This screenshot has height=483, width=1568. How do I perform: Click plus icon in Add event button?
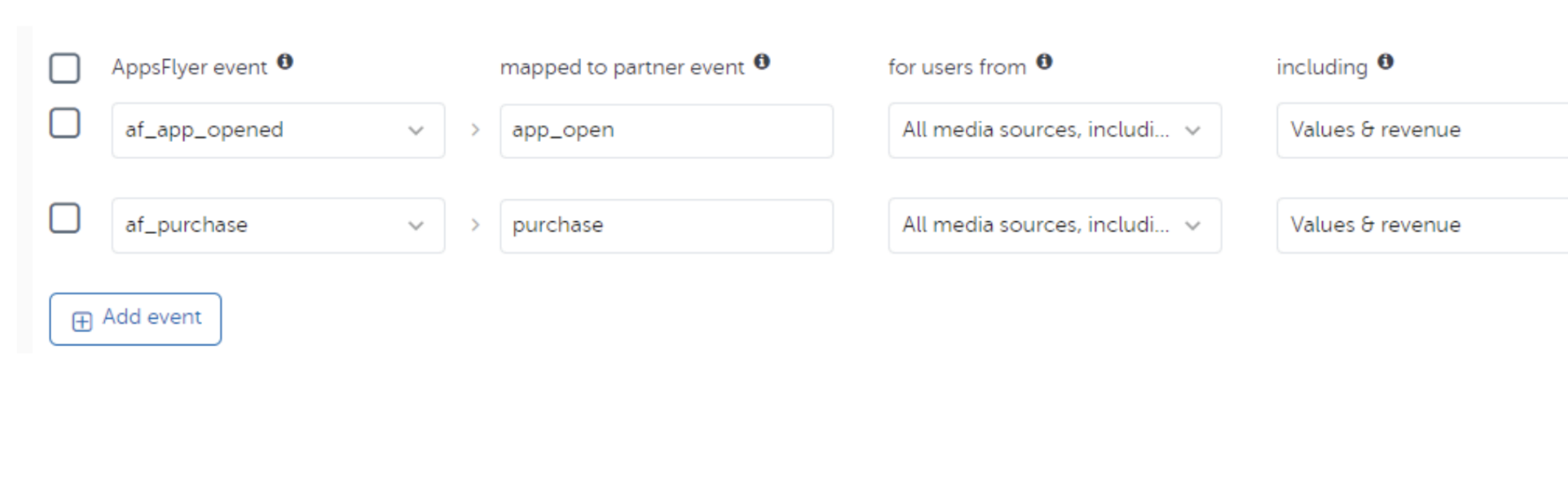point(82,322)
